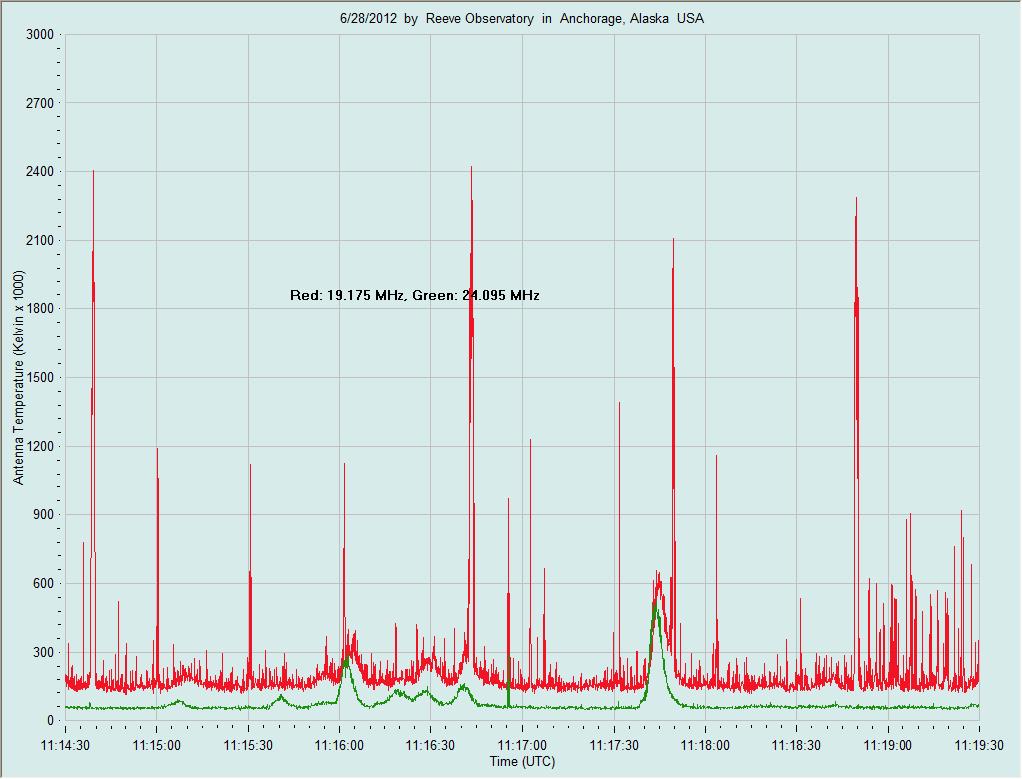Image resolution: width=1022 pixels, height=779 pixels.
Task: Click the y-axis tick label 600
Action: click(43, 583)
